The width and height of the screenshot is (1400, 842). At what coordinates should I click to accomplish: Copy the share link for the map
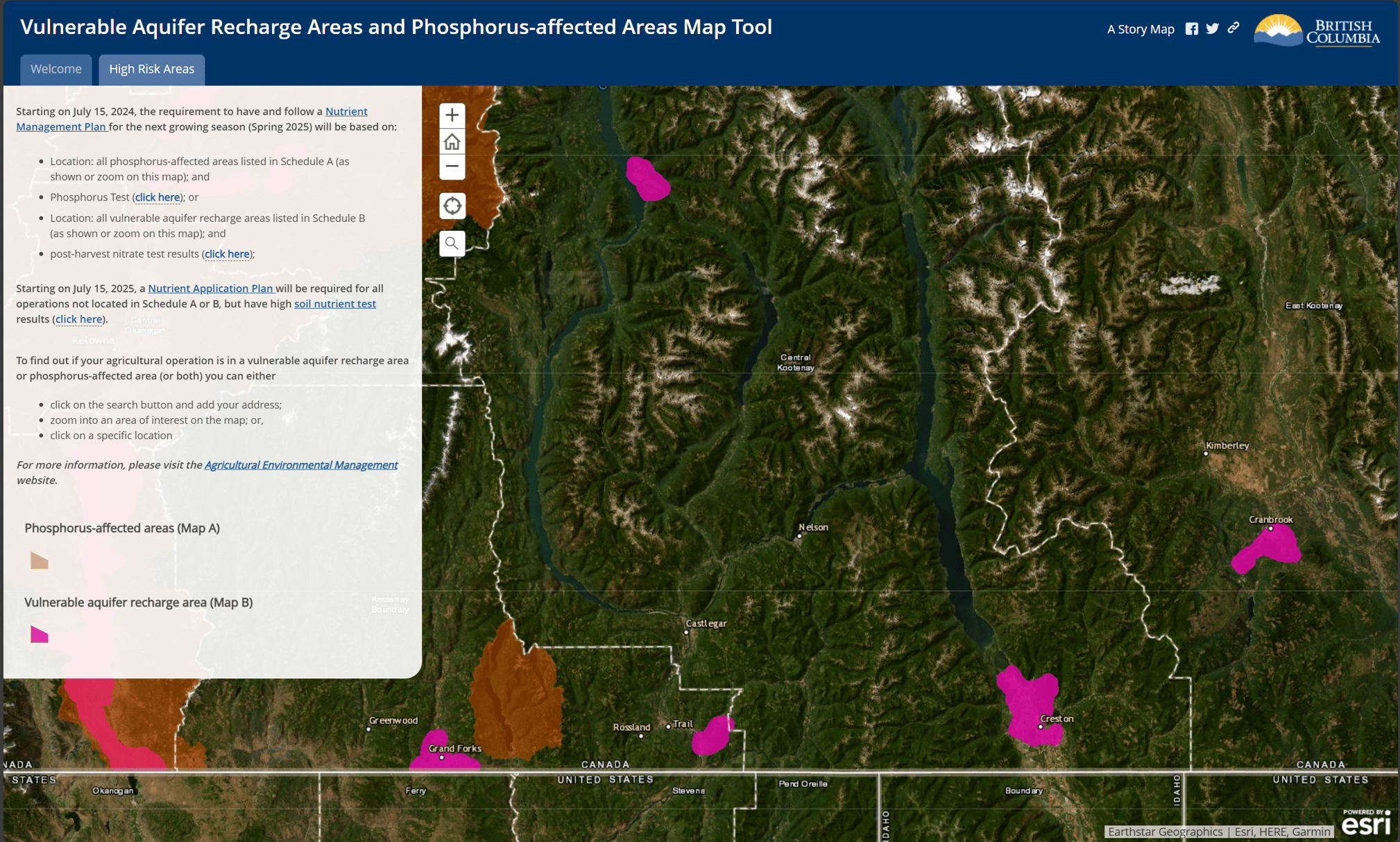1233,28
